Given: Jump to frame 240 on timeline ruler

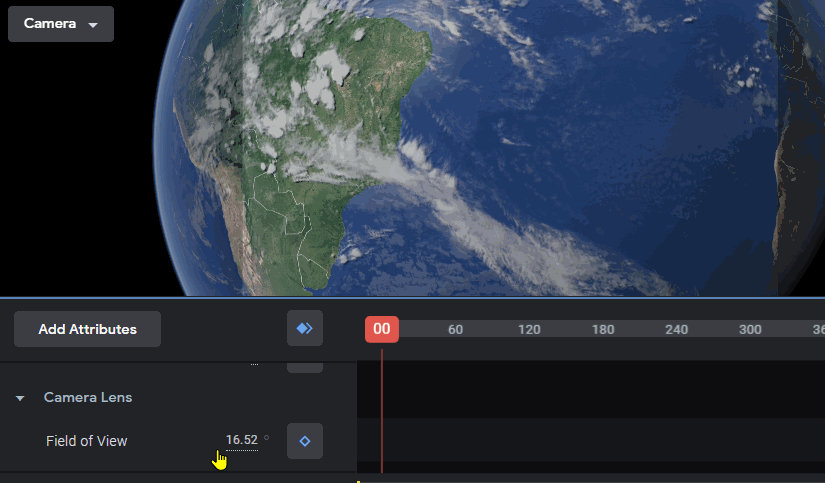Looking at the screenshot, I should tap(676, 329).
